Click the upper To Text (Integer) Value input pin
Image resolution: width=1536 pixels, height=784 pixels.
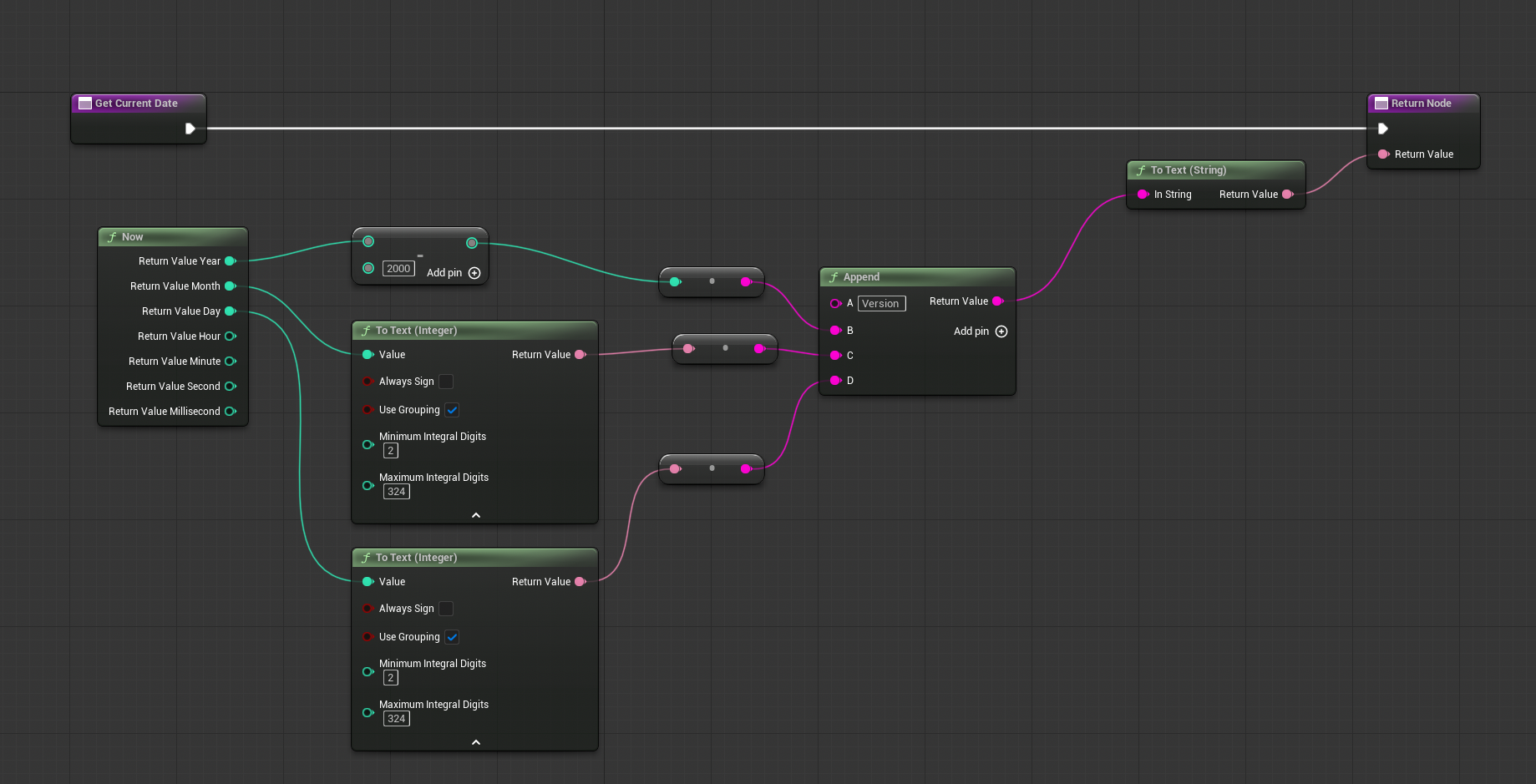pos(368,355)
